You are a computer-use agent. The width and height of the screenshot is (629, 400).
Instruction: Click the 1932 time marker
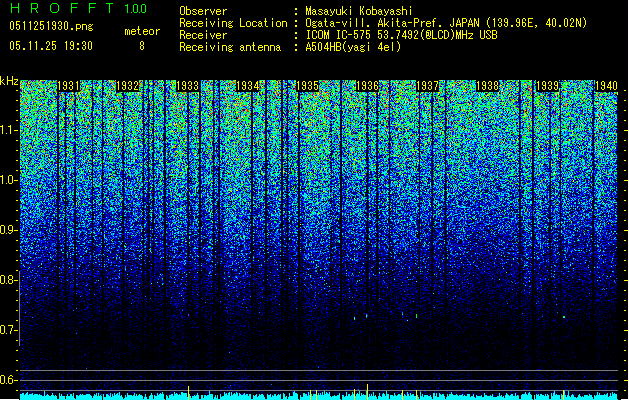click(128, 86)
